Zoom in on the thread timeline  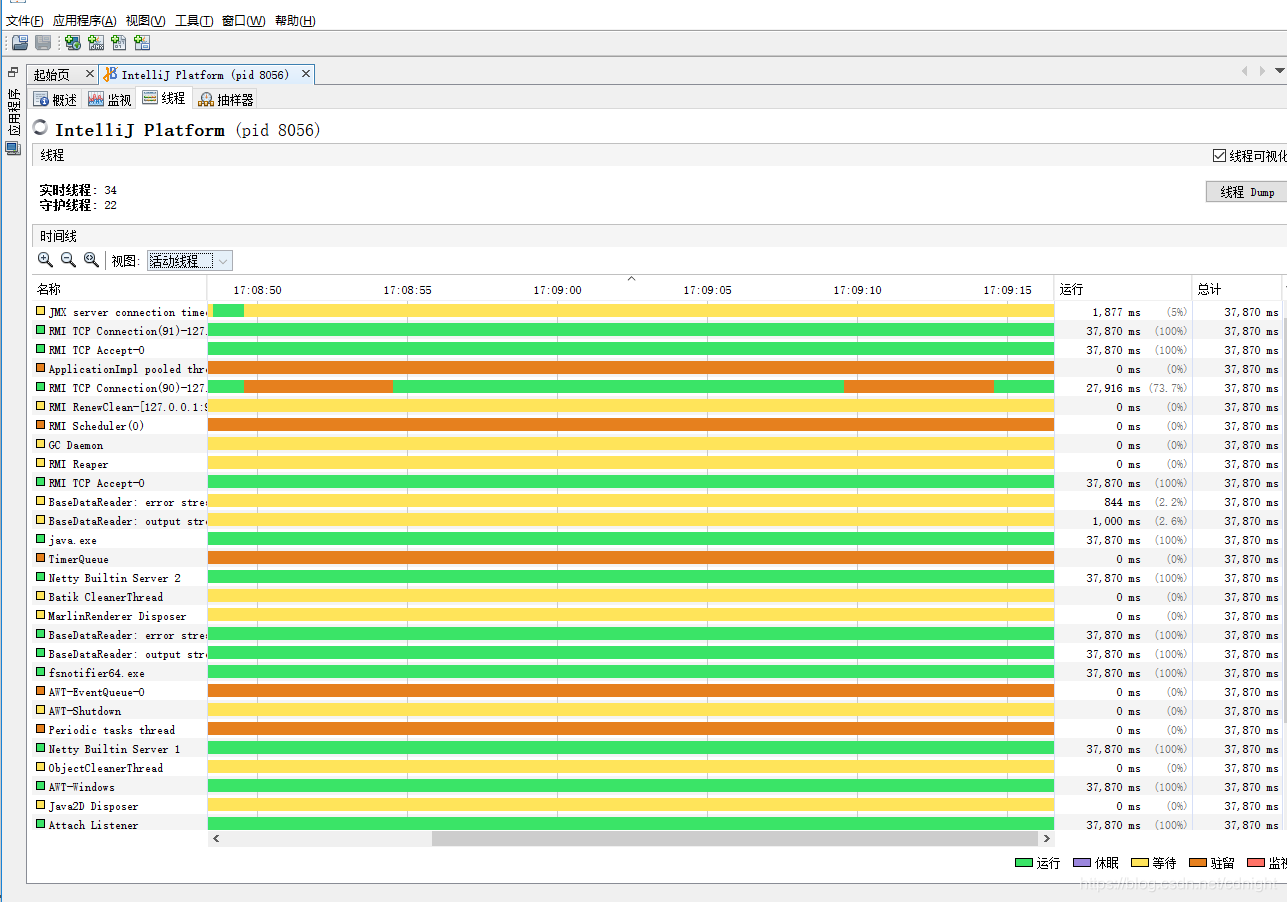tap(45, 260)
